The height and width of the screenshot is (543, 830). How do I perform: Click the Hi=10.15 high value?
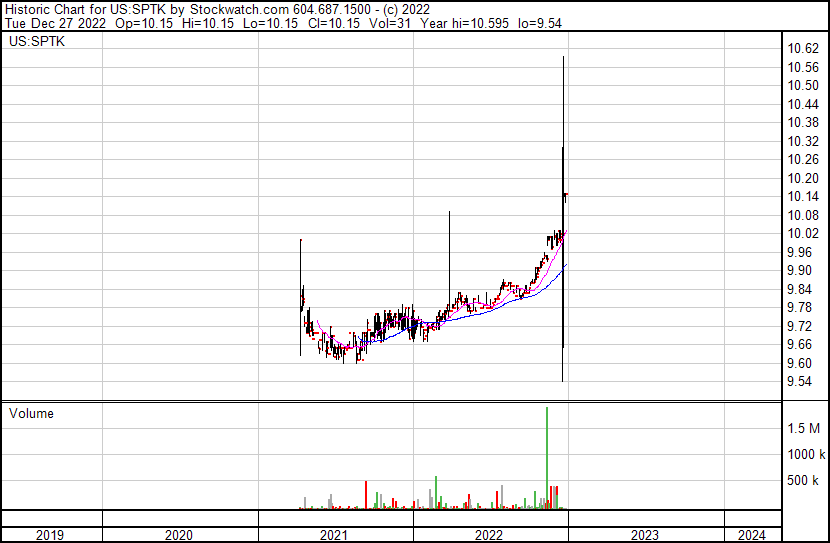pyautogui.click(x=208, y=23)
